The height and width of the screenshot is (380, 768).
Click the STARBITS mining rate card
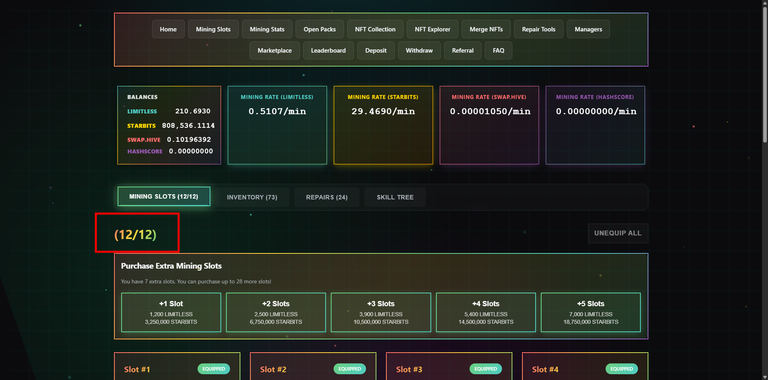pos(383,125)
